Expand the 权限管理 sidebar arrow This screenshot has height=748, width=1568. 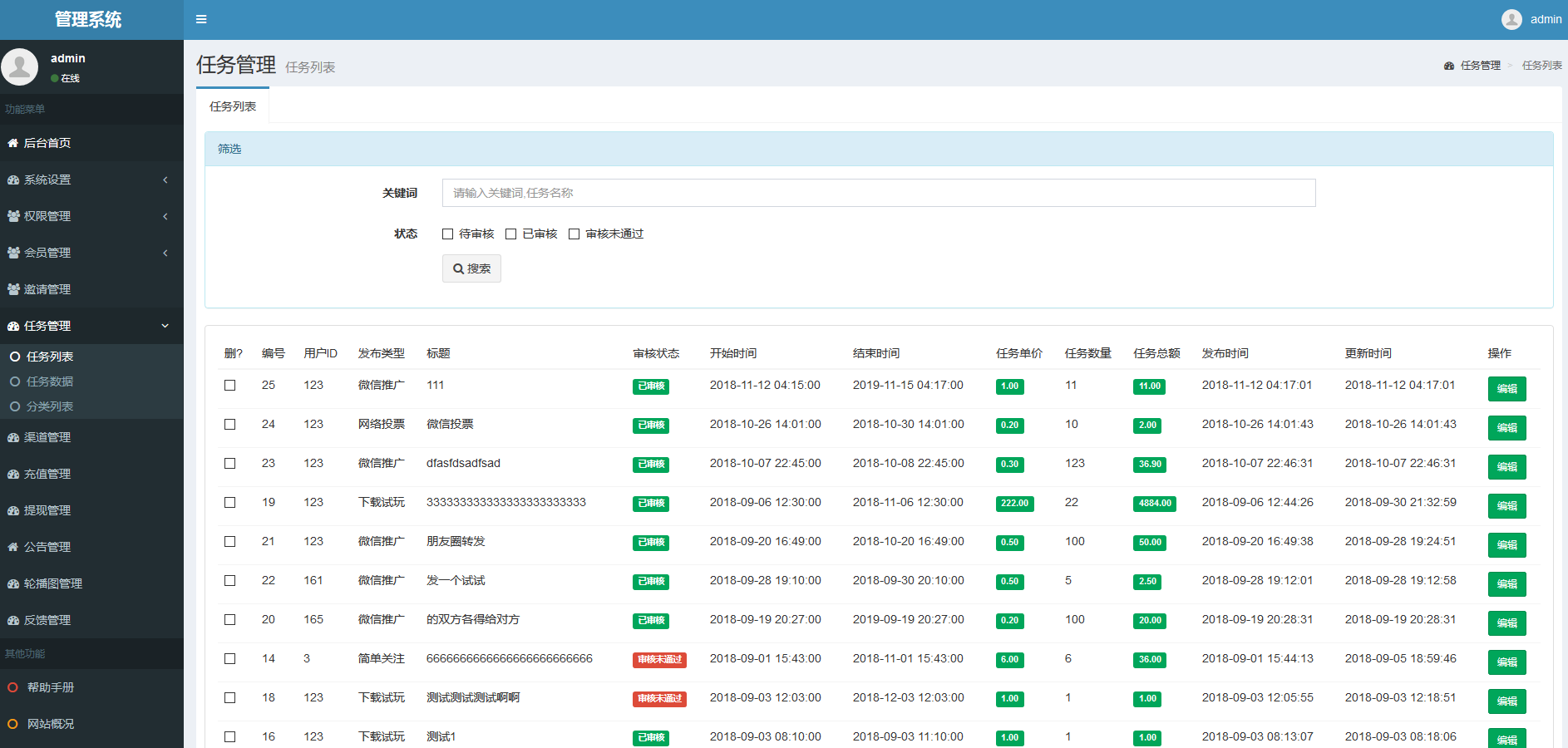tap(165, 216)
